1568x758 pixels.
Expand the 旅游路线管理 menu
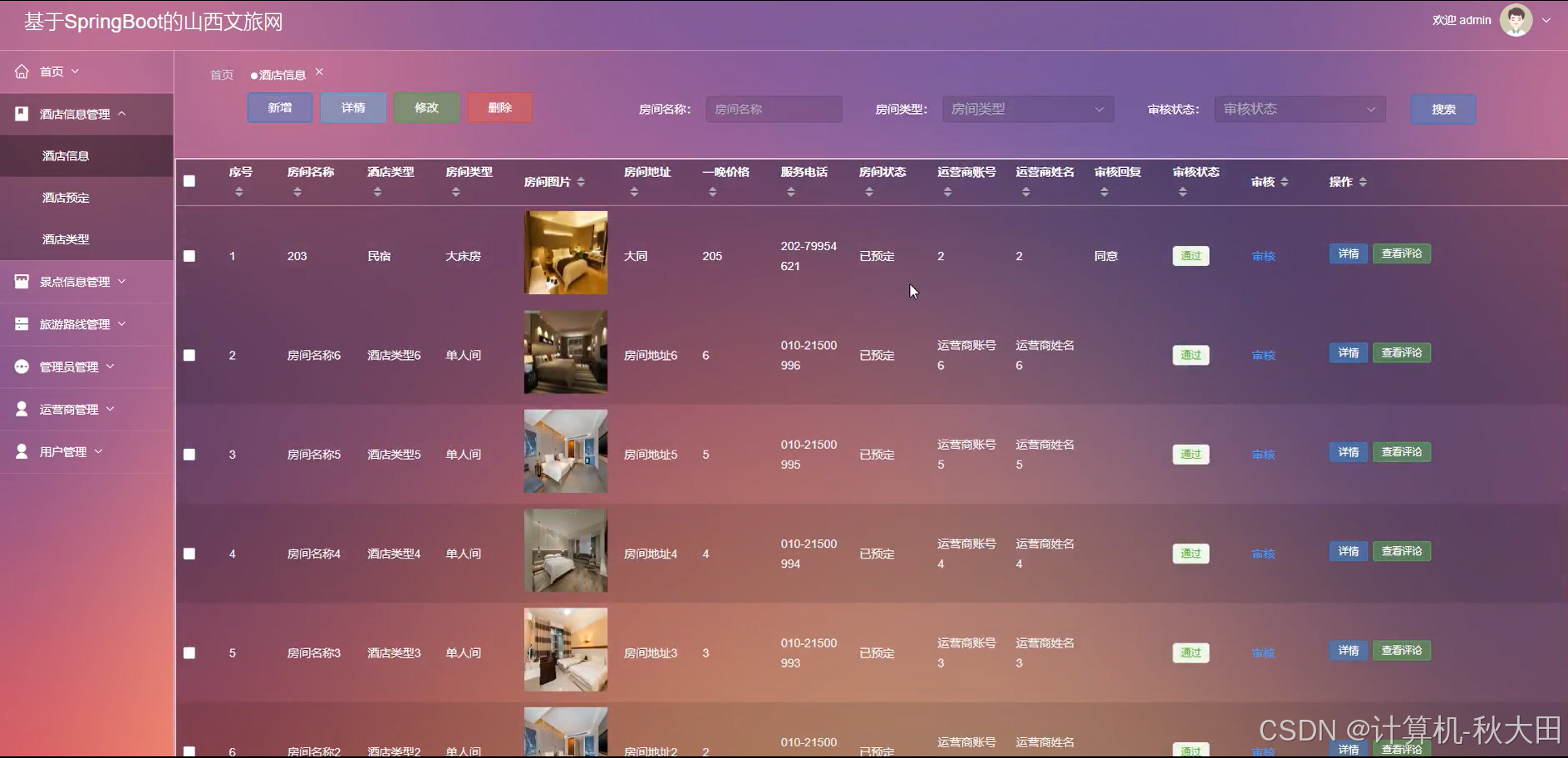pos(122,324)
